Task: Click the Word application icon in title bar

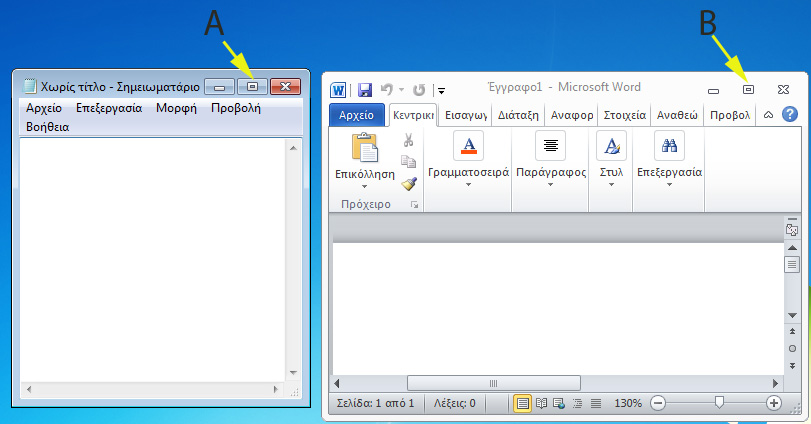Action: 338,90
